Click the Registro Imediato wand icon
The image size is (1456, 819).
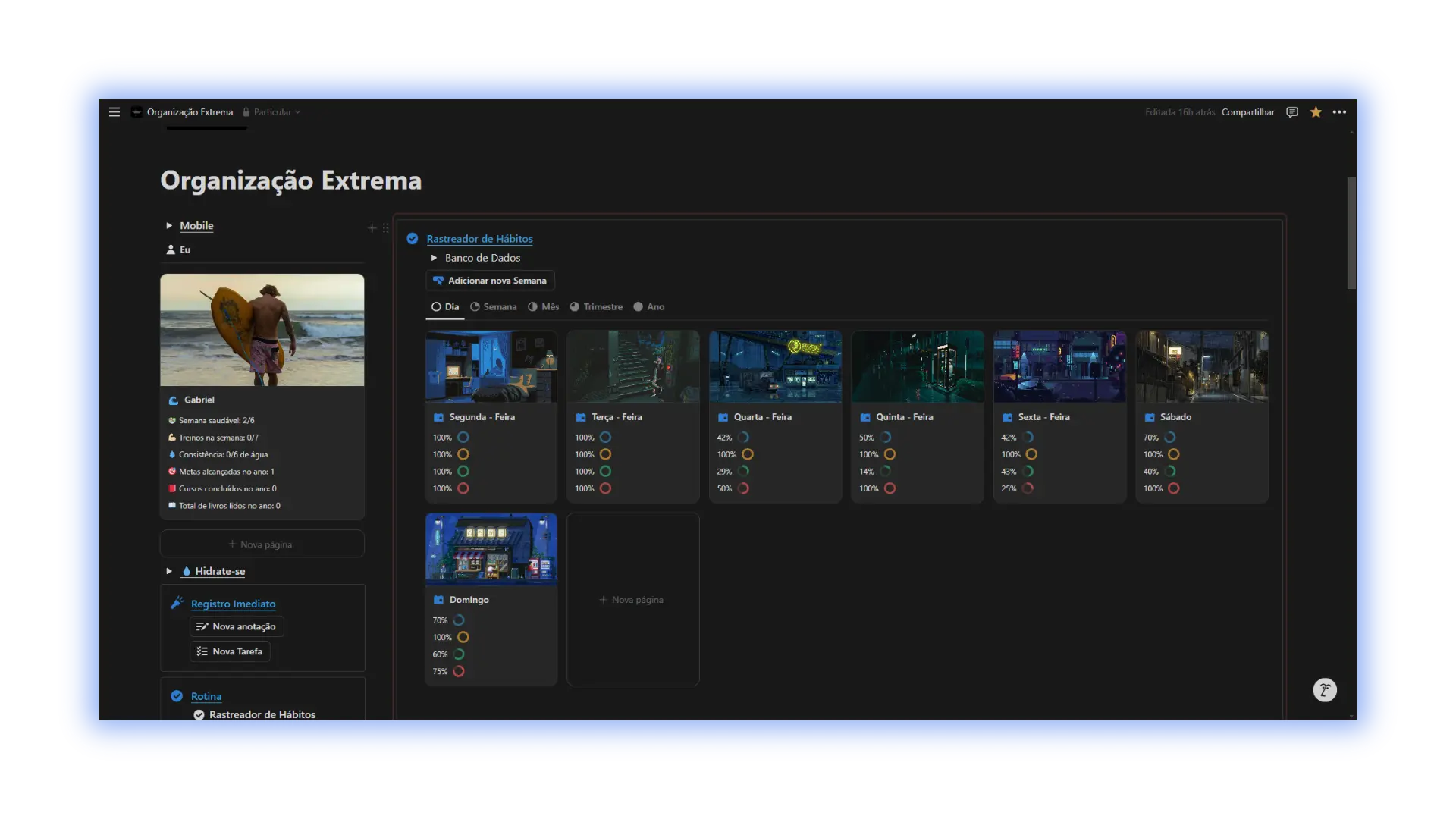pos(177,603)
